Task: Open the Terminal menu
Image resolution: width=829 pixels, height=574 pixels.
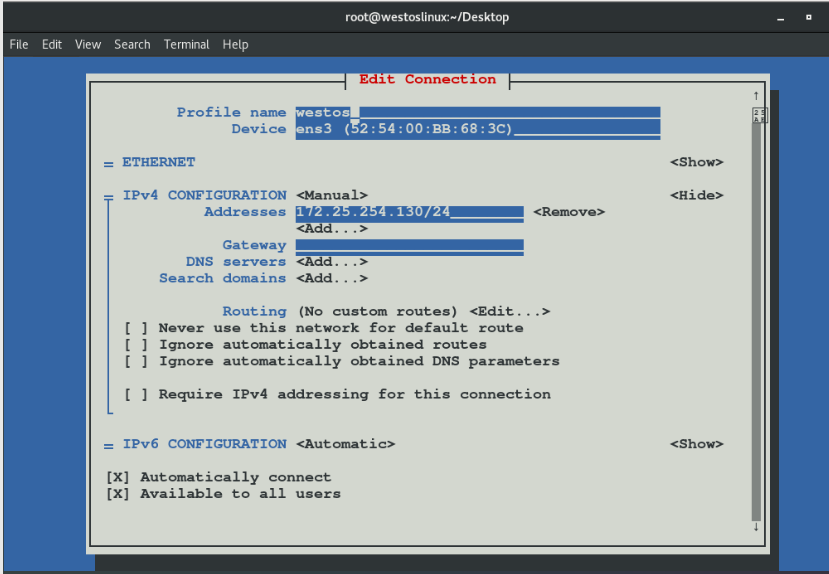Action: (186, 44)
